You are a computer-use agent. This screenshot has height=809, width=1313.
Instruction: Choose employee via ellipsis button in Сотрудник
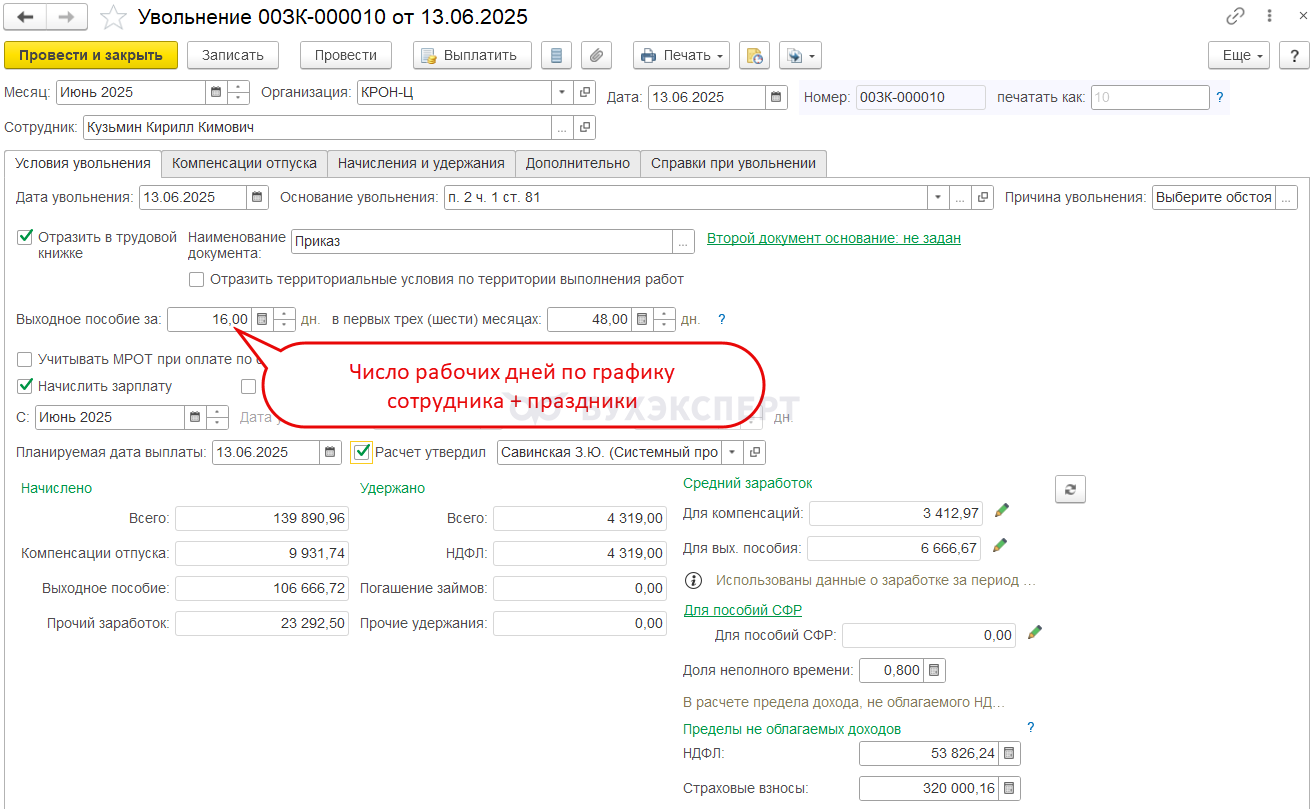point(563,127)
